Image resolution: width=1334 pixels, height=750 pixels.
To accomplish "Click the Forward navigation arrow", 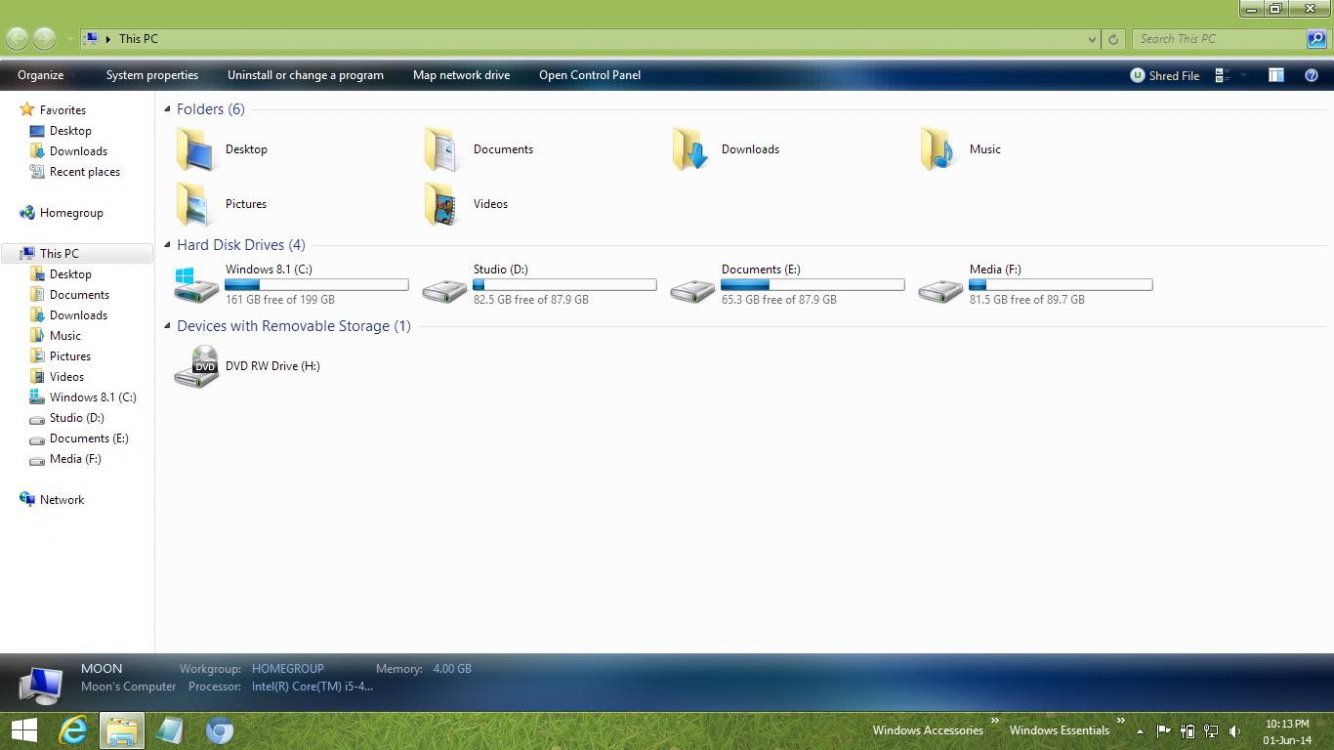I will pyautogui.click(x=44, y=39).
